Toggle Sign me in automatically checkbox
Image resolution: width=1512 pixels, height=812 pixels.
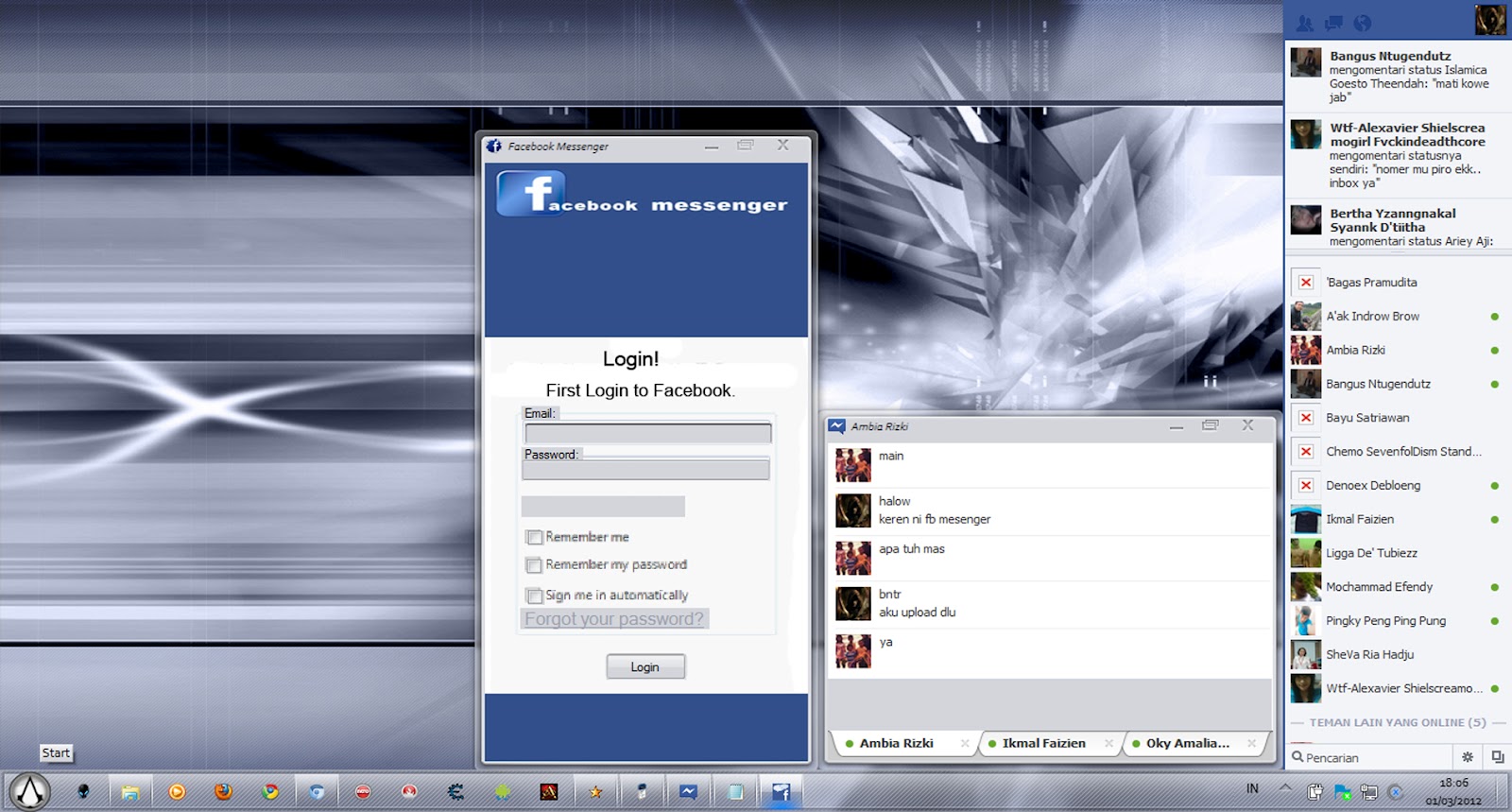coord(534,596)
